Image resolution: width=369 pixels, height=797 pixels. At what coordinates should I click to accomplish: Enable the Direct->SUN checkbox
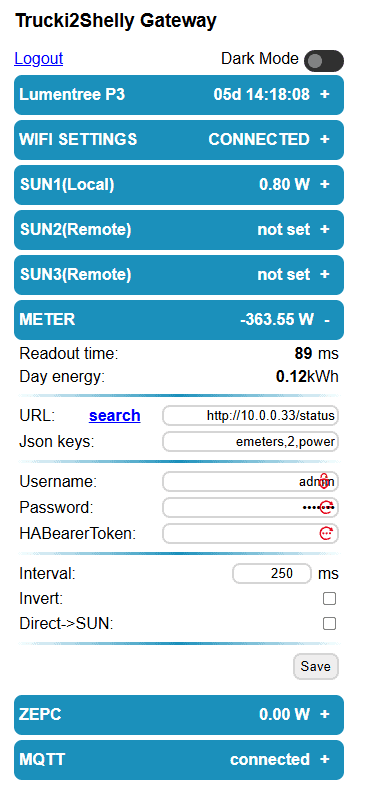pyautogui.click(x=329, y=624)
